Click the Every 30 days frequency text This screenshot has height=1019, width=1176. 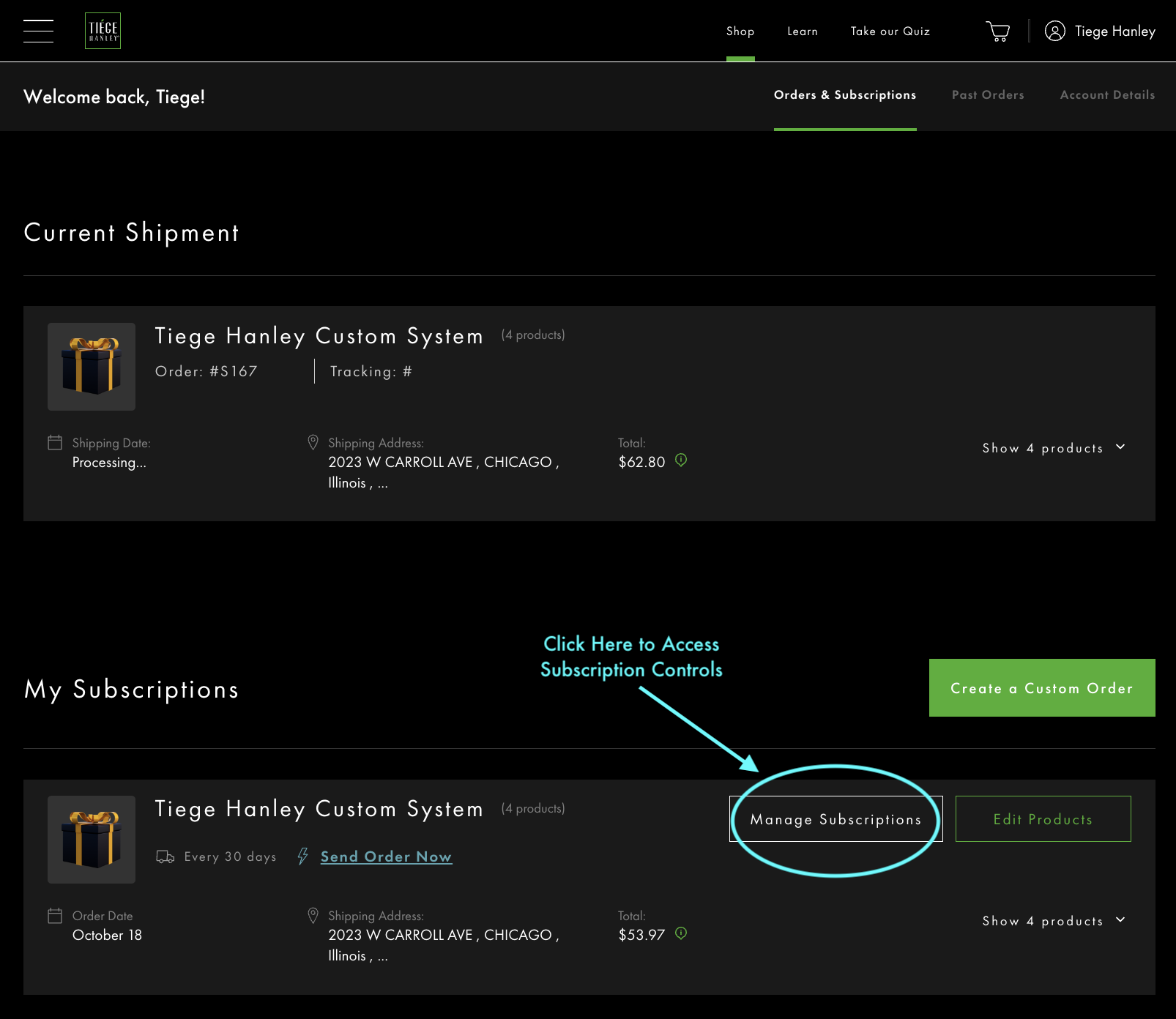click(231, 856)
